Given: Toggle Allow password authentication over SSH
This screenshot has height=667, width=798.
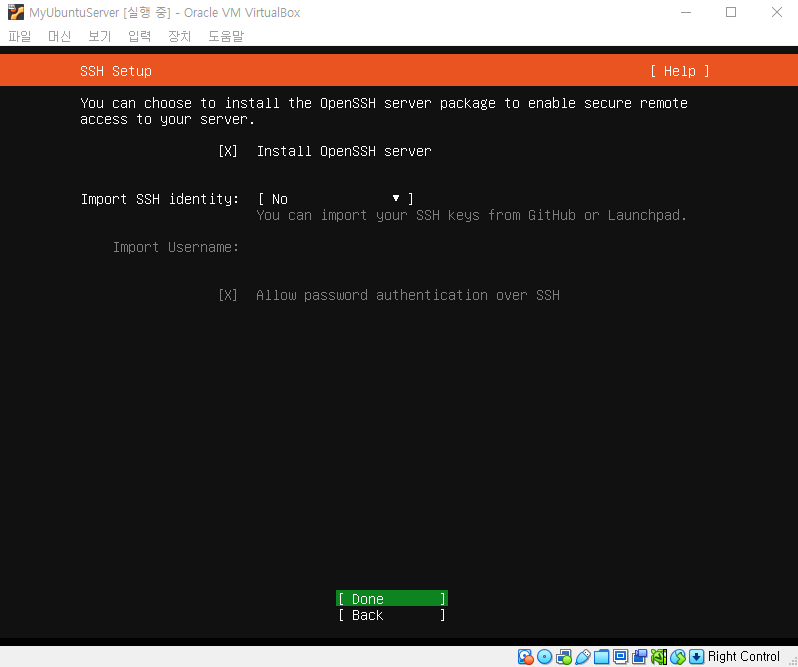Looking at the screenshot, I should [227, 295].
